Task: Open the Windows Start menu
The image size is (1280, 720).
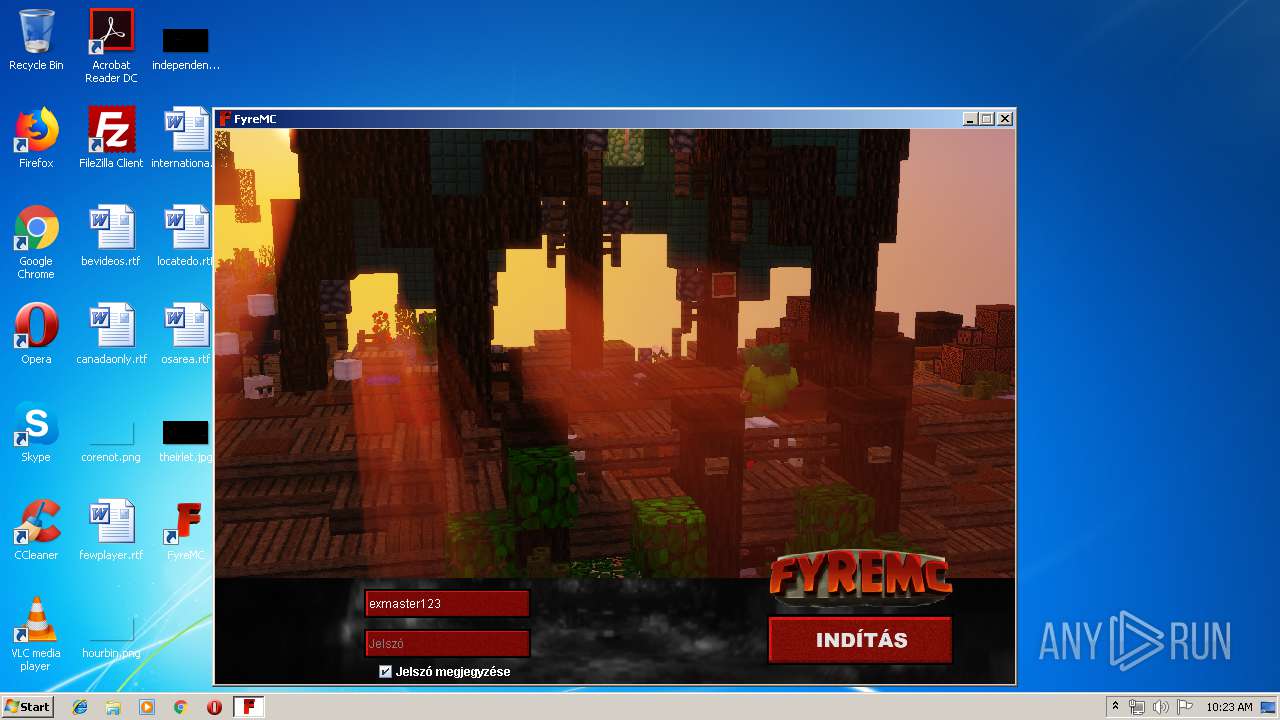Action: (27, 707)
